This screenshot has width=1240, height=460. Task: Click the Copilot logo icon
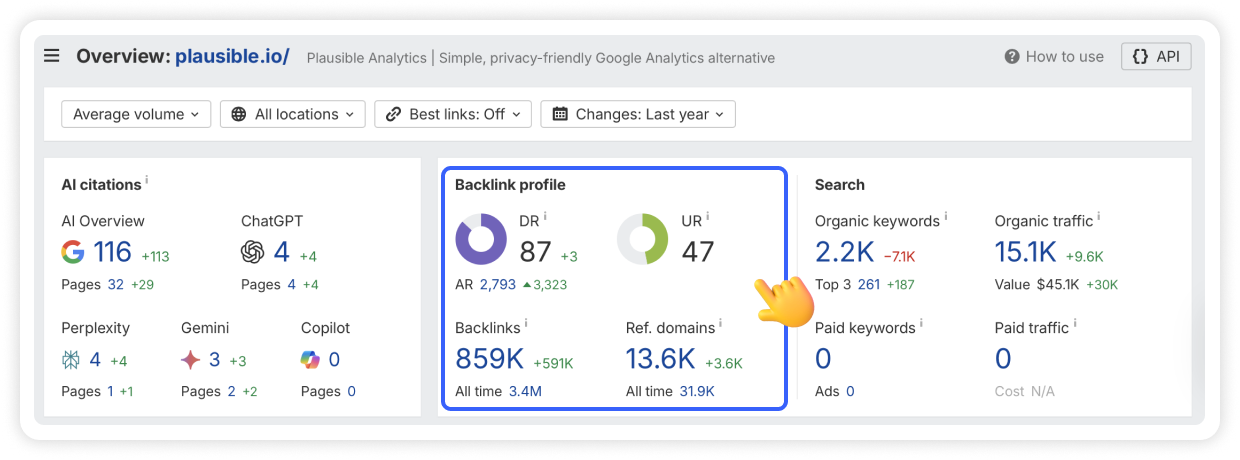[x=312, y=359]
